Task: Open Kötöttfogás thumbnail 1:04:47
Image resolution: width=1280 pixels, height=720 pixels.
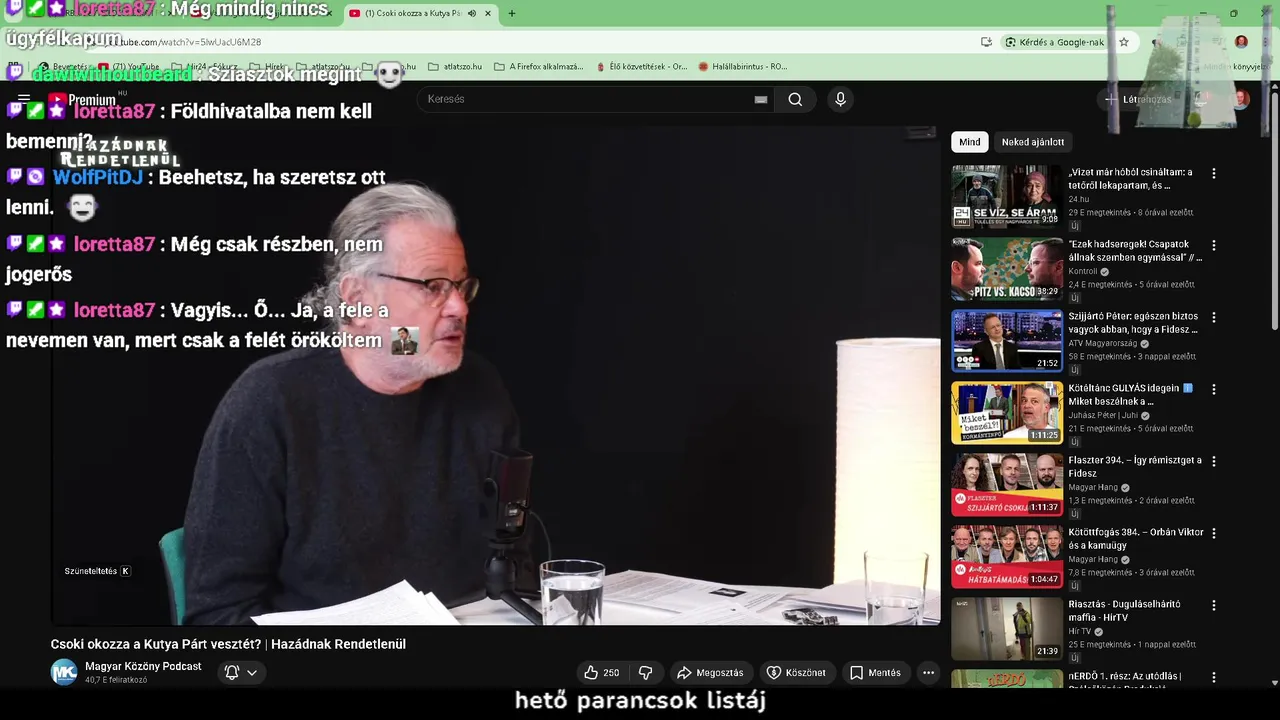Action: 1007,557
